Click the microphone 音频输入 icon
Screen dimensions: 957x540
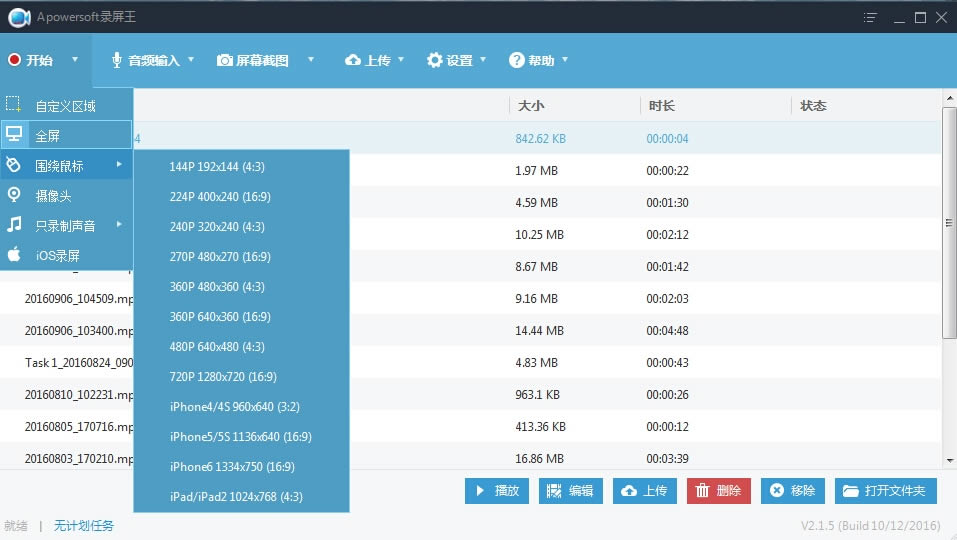coord(116,60)
